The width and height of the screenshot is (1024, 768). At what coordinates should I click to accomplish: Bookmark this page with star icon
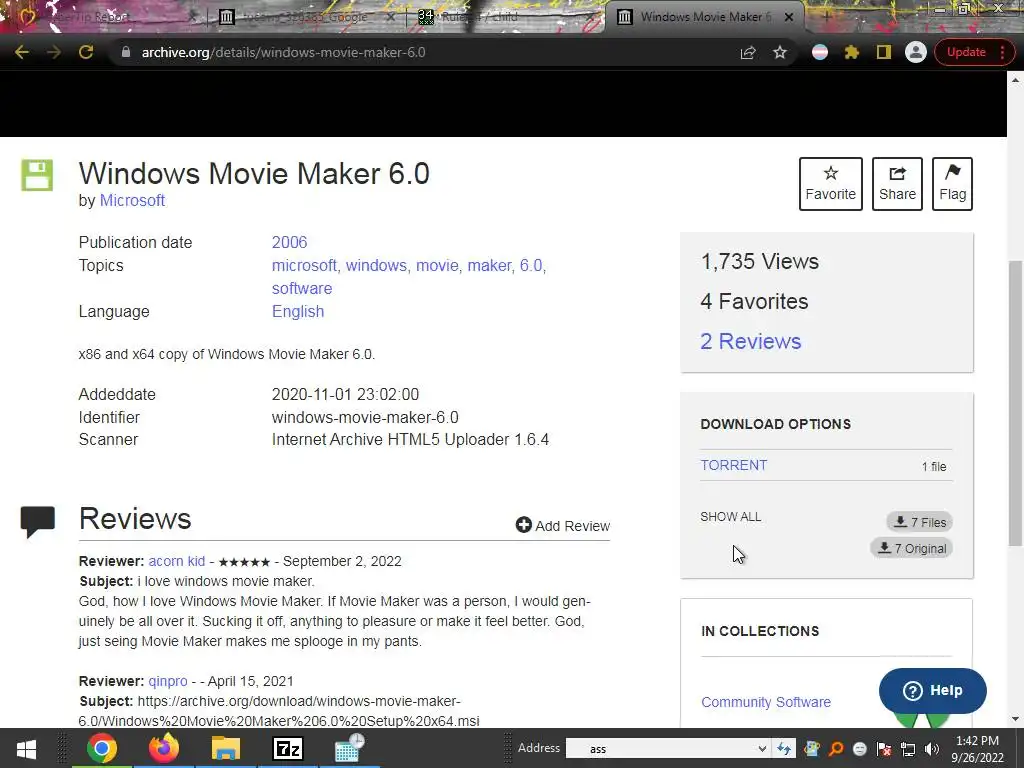click(x=780, y=52)
